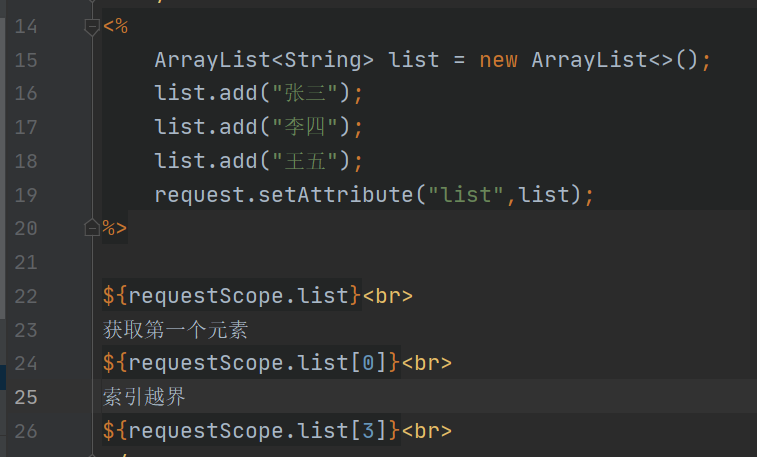Click the text 获取第一个元素
Screen dimensions: 757x457
tap(175, 330)
